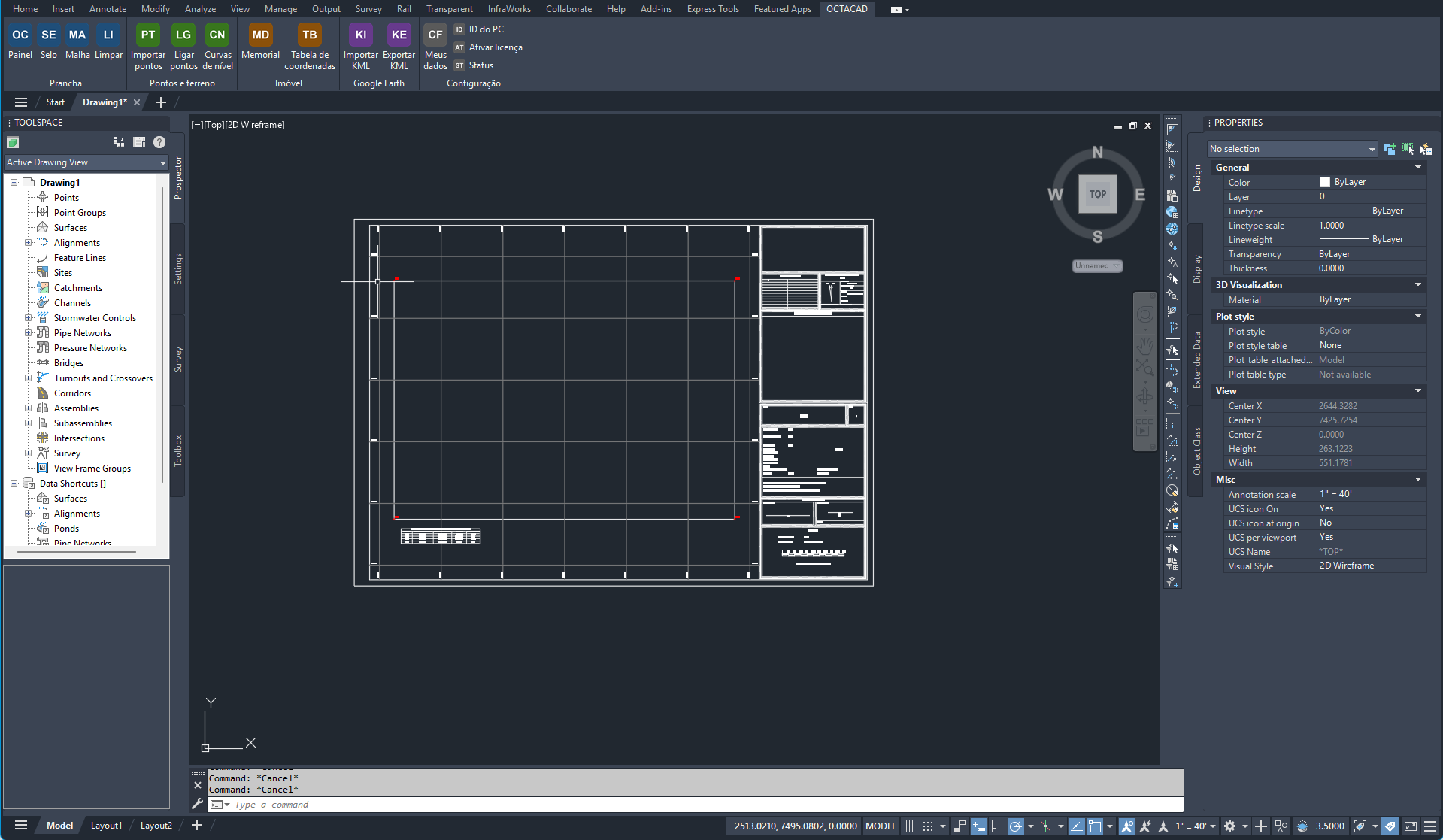Click the ID do PC button
Image resolution: width=1443 pixels, height=840 pixels.
[x=479, y=29]
